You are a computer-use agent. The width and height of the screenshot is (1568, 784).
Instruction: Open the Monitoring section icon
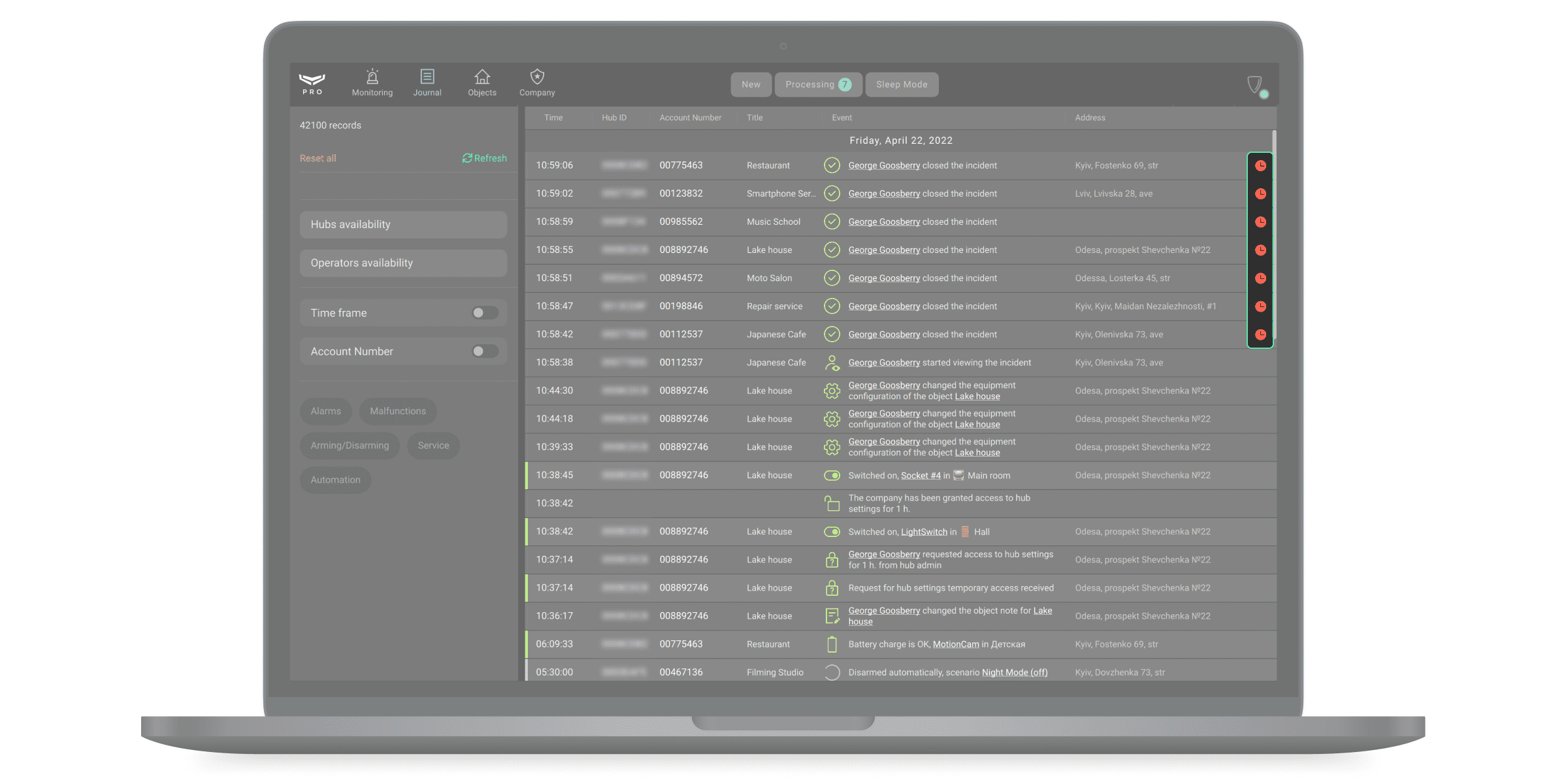pyautogui.click(x=372, y=77)
